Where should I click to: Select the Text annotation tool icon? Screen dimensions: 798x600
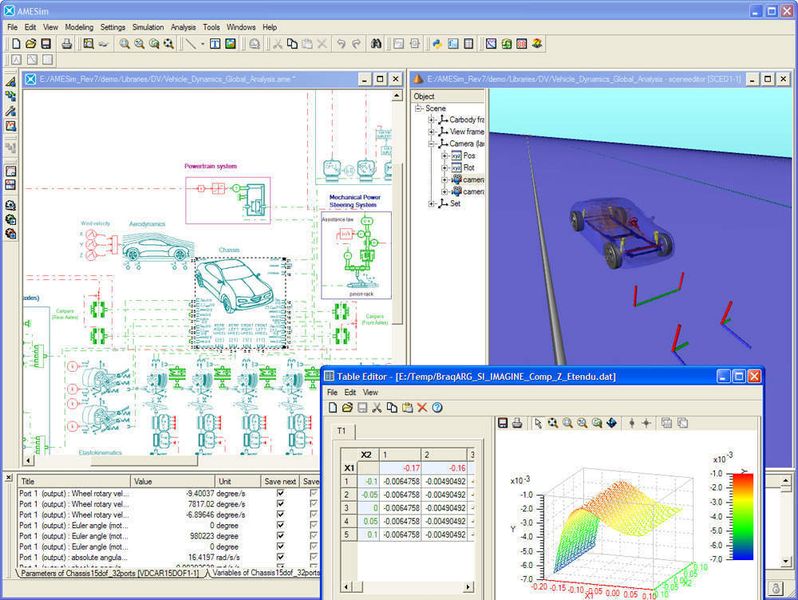215,44
